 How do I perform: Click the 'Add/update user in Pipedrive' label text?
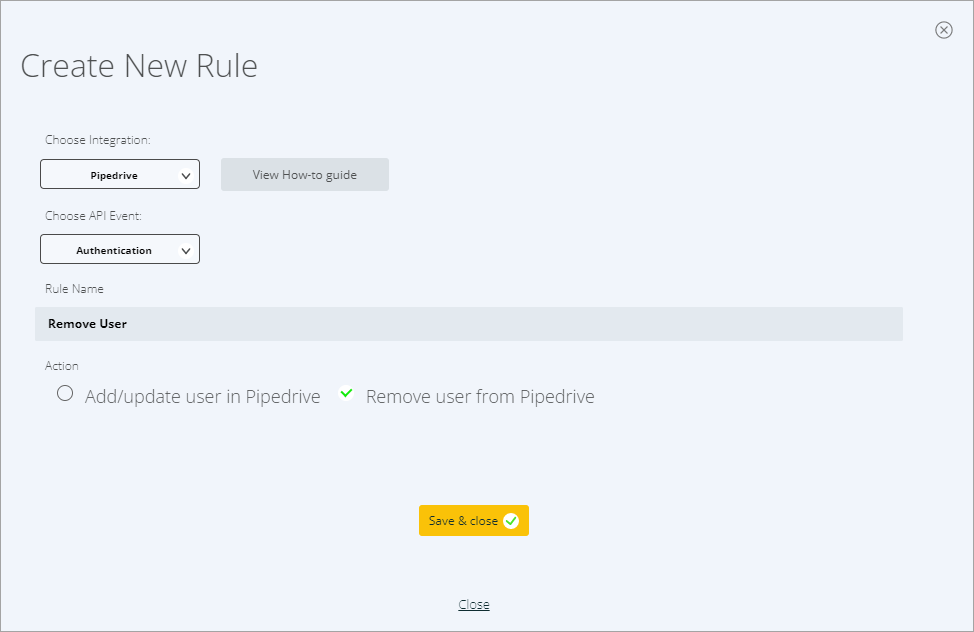pyautogui.click(x=203, y=396)
